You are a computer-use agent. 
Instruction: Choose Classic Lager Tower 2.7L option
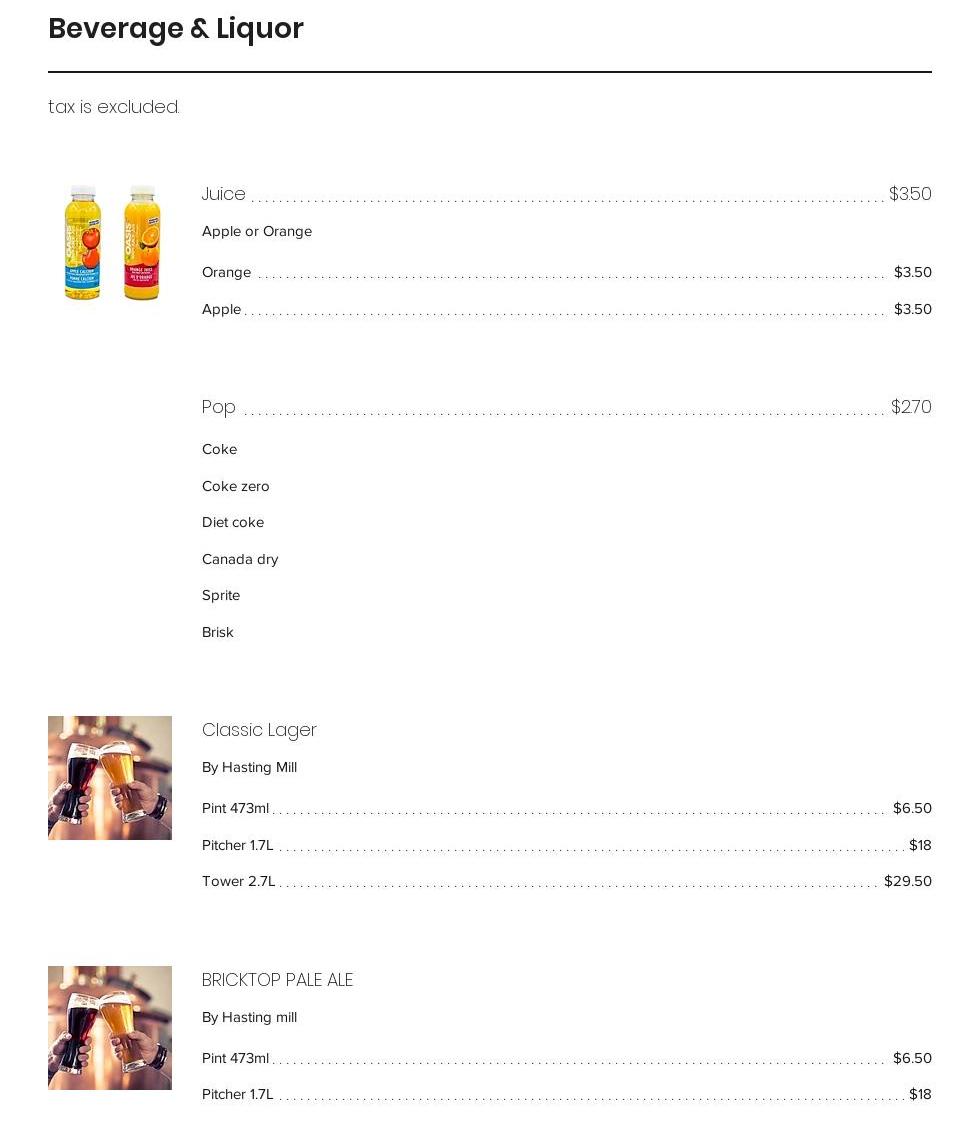pos(566,882)
